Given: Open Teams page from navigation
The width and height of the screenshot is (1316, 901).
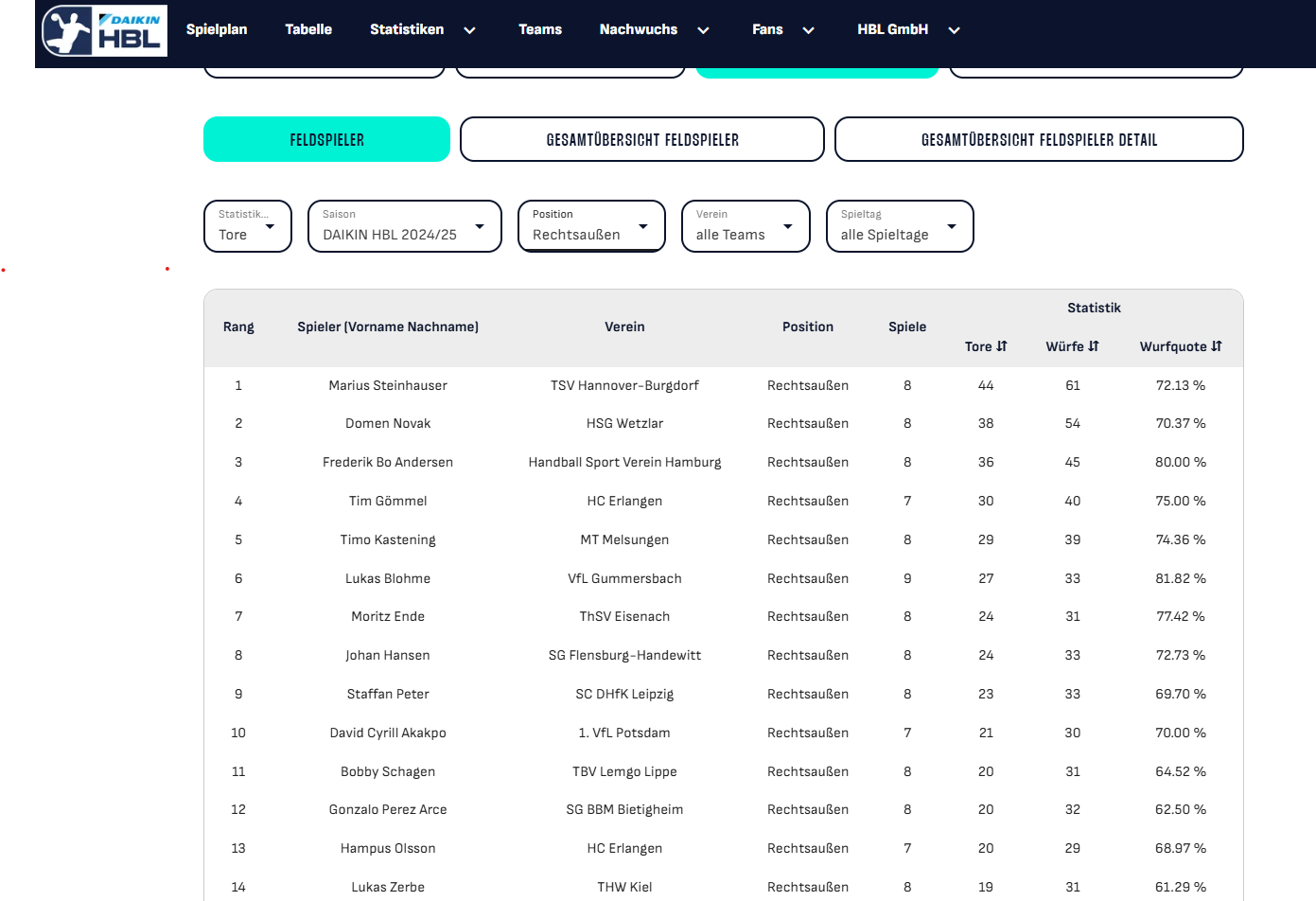Looking at the screenshot, I should 540,29.
